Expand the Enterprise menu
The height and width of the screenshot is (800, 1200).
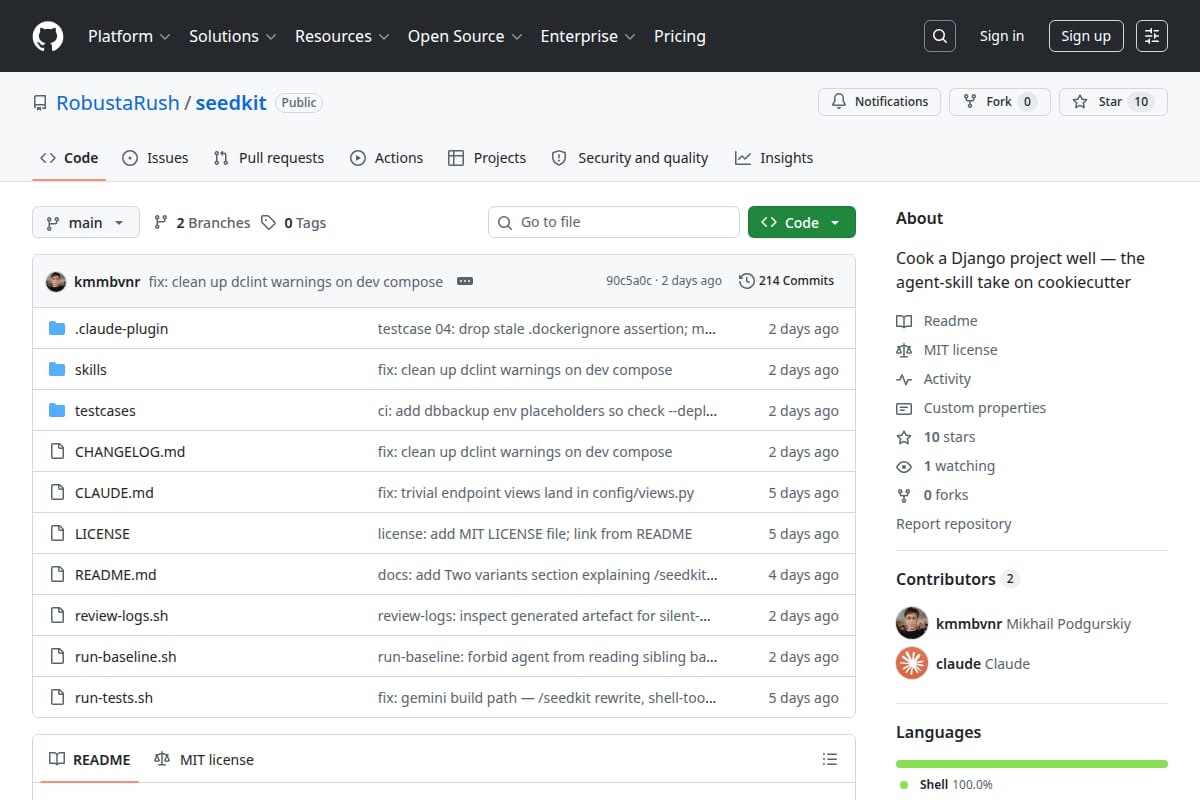[x=588, y=36]
